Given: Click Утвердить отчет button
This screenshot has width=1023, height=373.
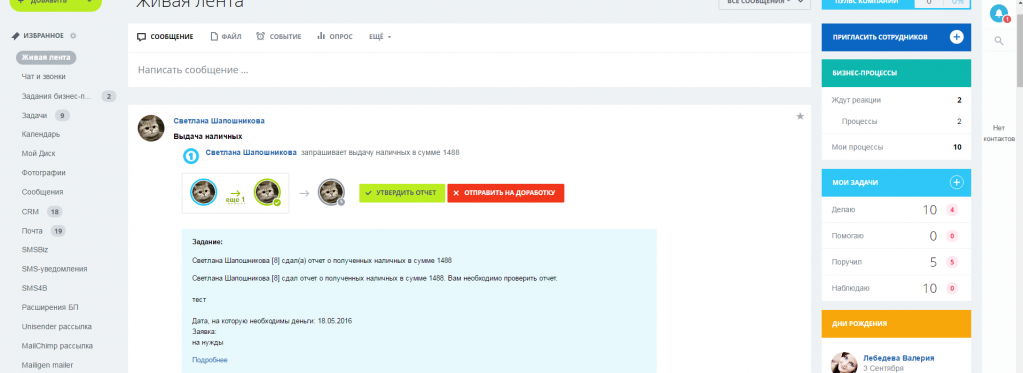Looking at the screenshot, I should [402, 193].
